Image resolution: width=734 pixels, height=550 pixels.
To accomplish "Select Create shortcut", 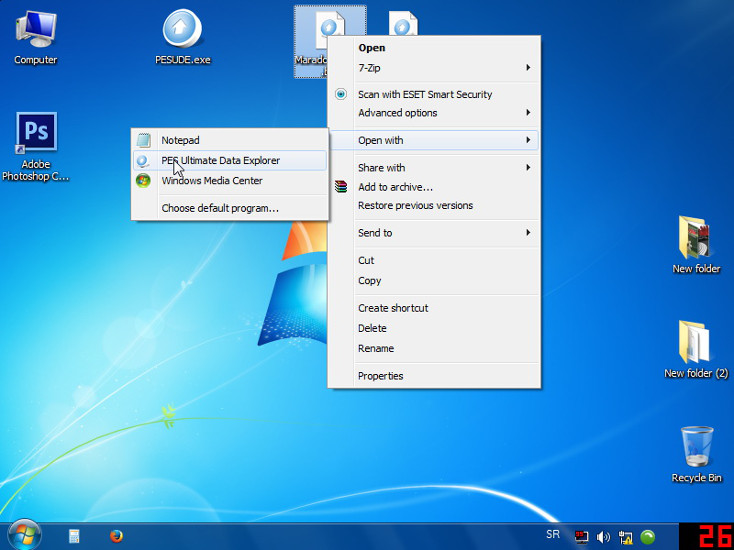I will pyautogui.click(x=434, y=308).
